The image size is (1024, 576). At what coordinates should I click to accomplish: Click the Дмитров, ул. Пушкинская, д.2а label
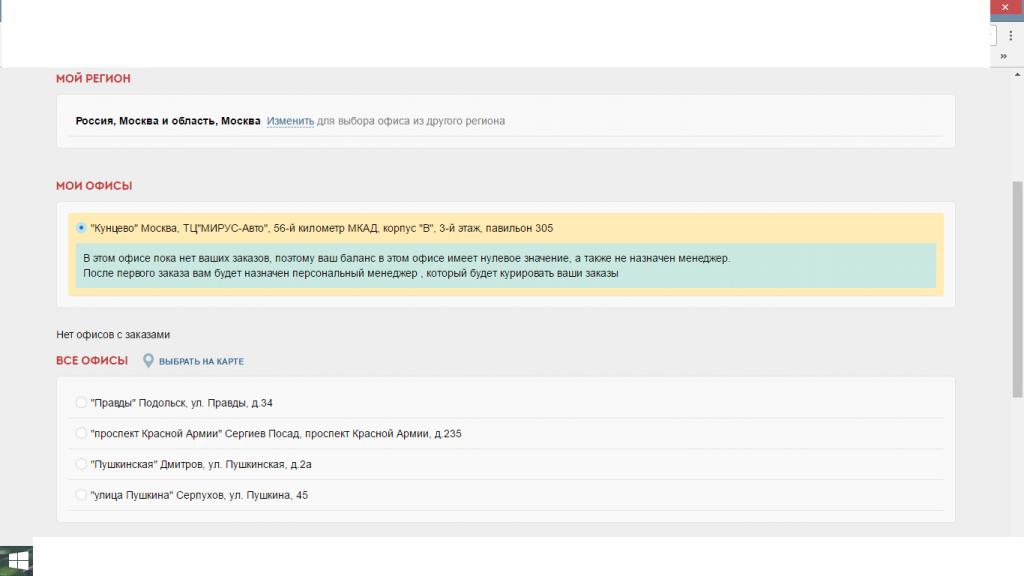[201, 464]
